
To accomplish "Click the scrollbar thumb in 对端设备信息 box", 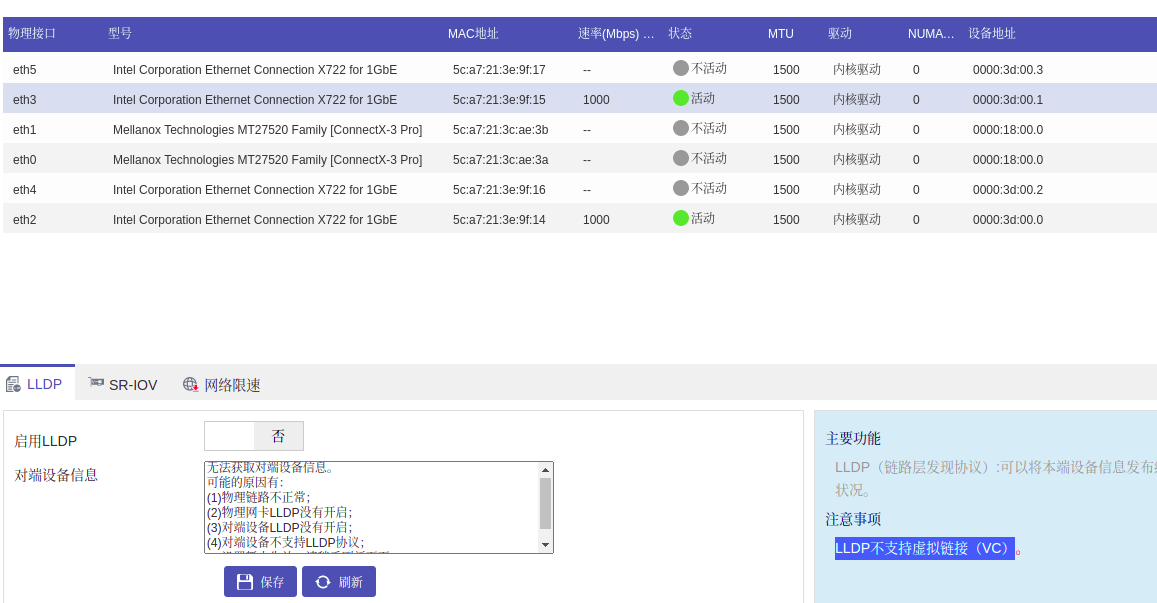I will point(545,503).
